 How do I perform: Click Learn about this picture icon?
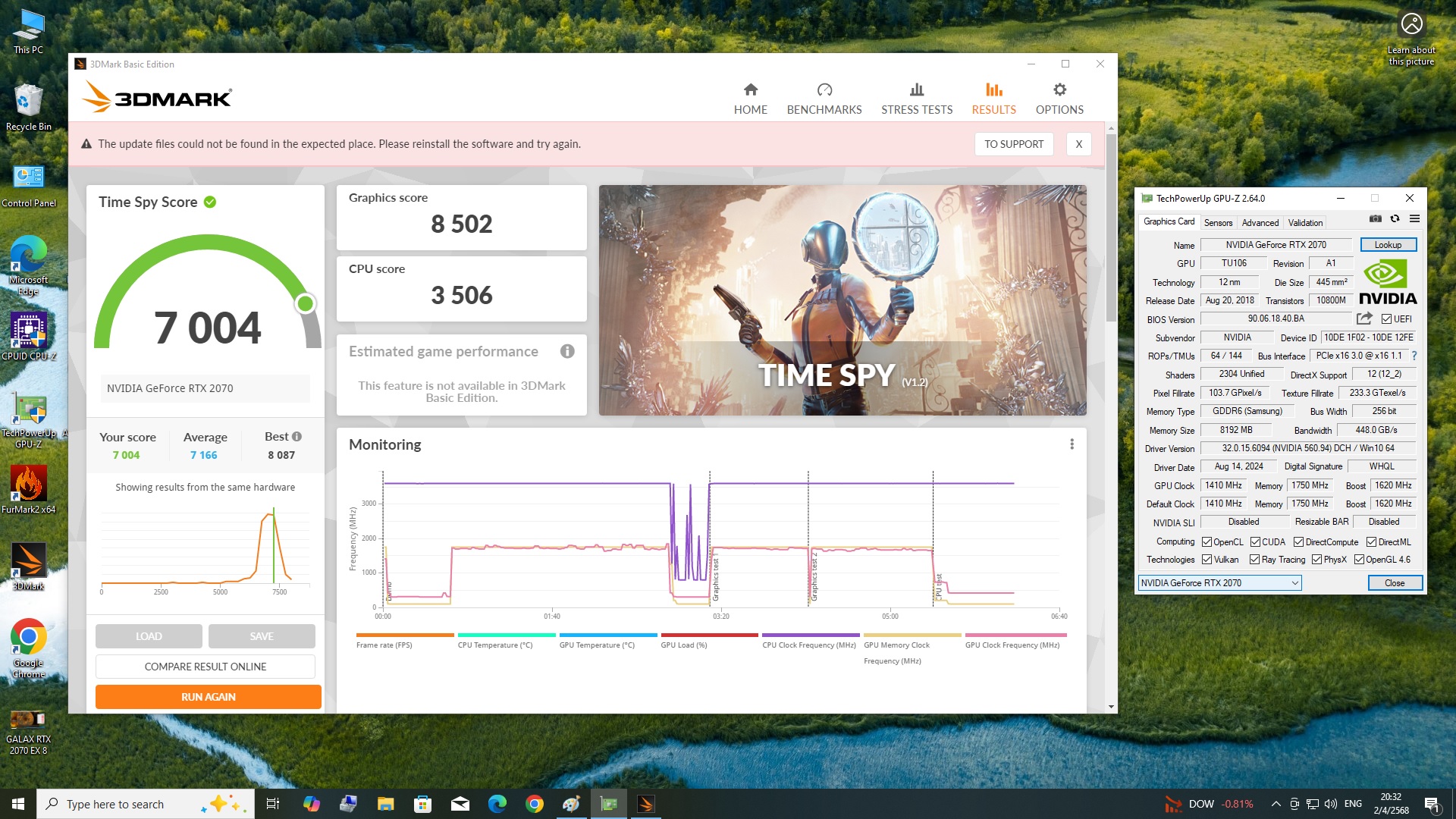(1411, 39)
